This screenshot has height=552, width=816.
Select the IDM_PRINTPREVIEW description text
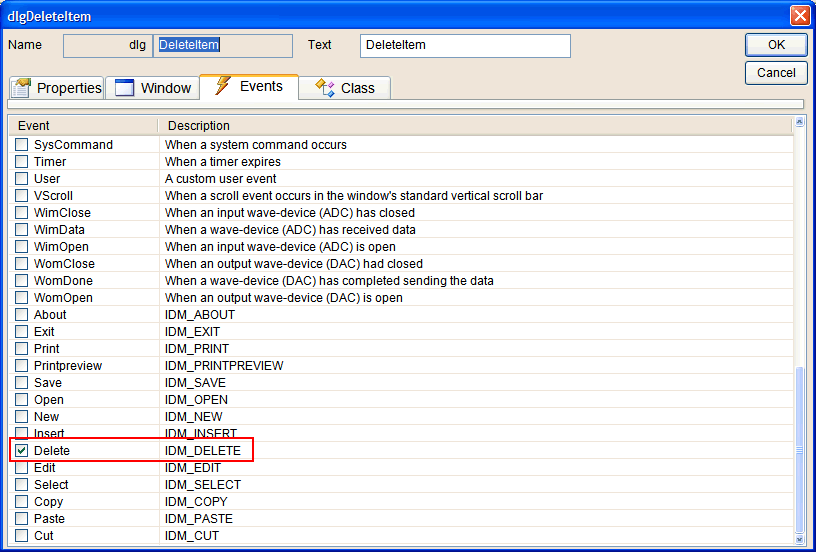[224, 366]
